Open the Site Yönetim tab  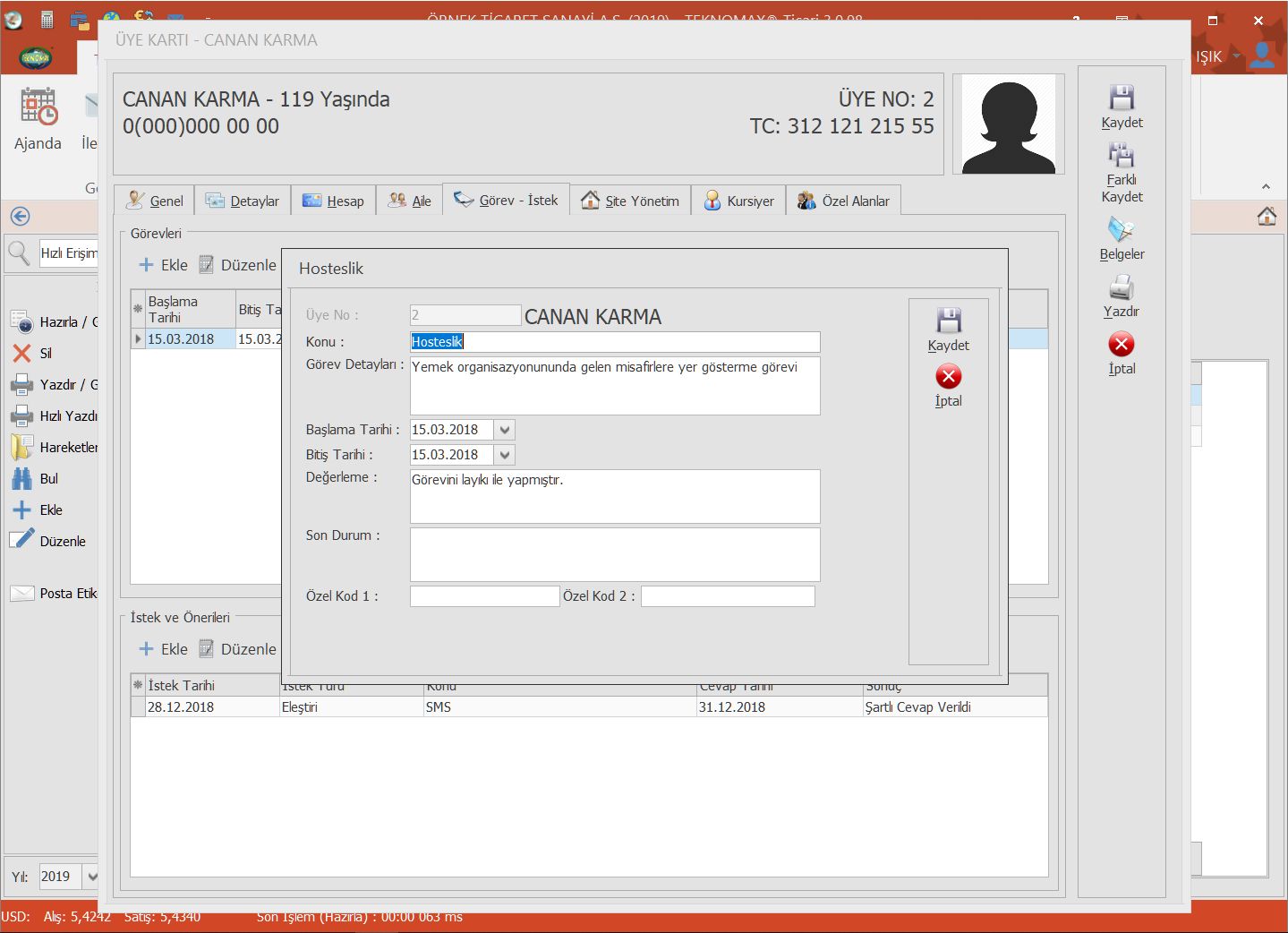(630, 201)
